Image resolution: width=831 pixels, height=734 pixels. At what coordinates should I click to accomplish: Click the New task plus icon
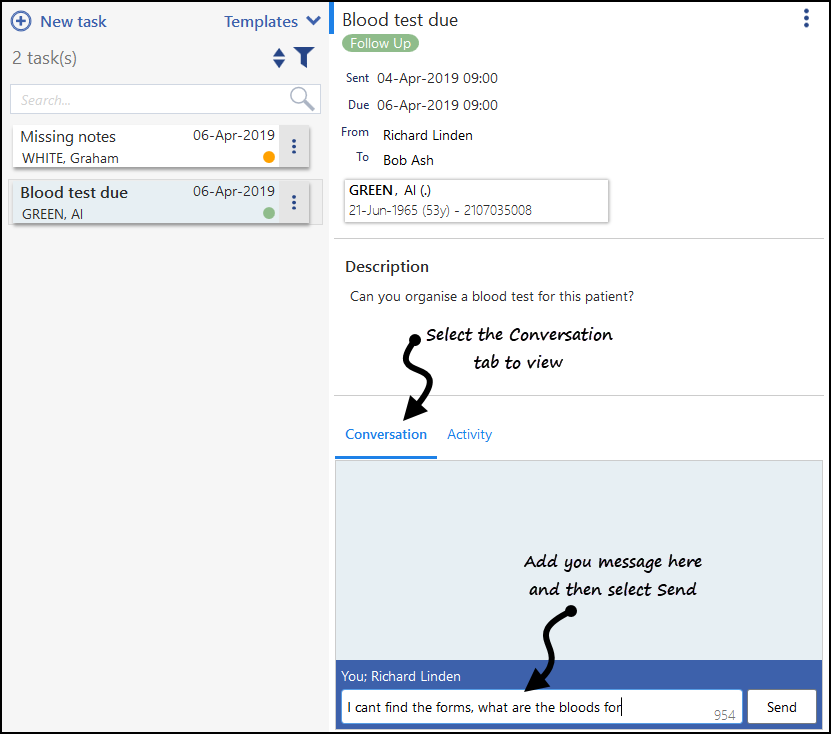click(x=21, y=22)
